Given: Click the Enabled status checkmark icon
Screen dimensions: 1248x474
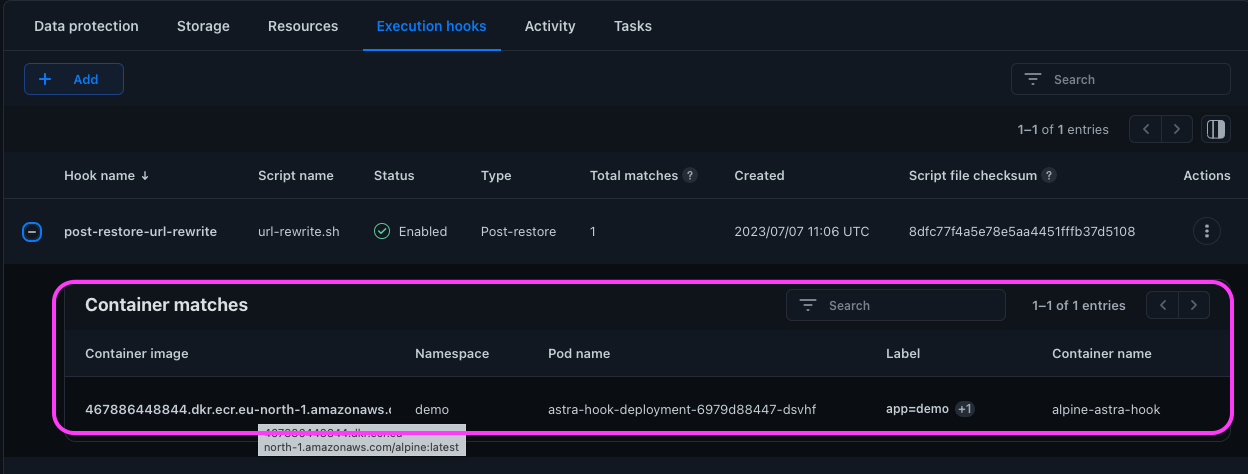Looking at the screenshot, I should [x=382, y=231].
